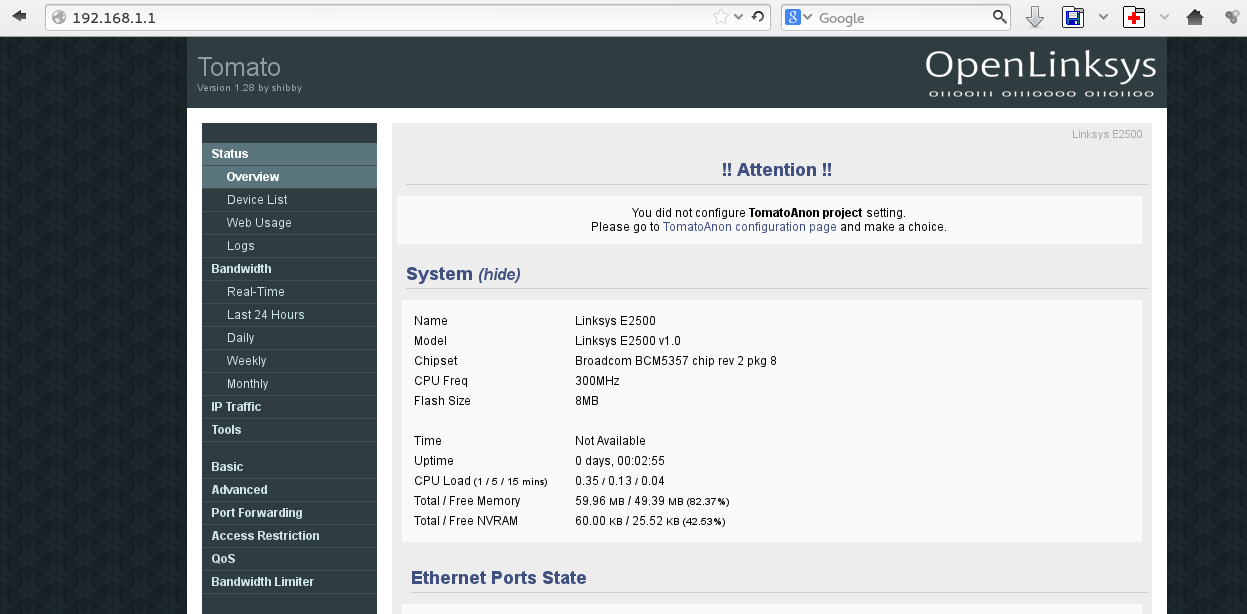The width and height of the screenshot is (1247, 614).
Task: Open the Status menu section
Action: coord(289,154)
